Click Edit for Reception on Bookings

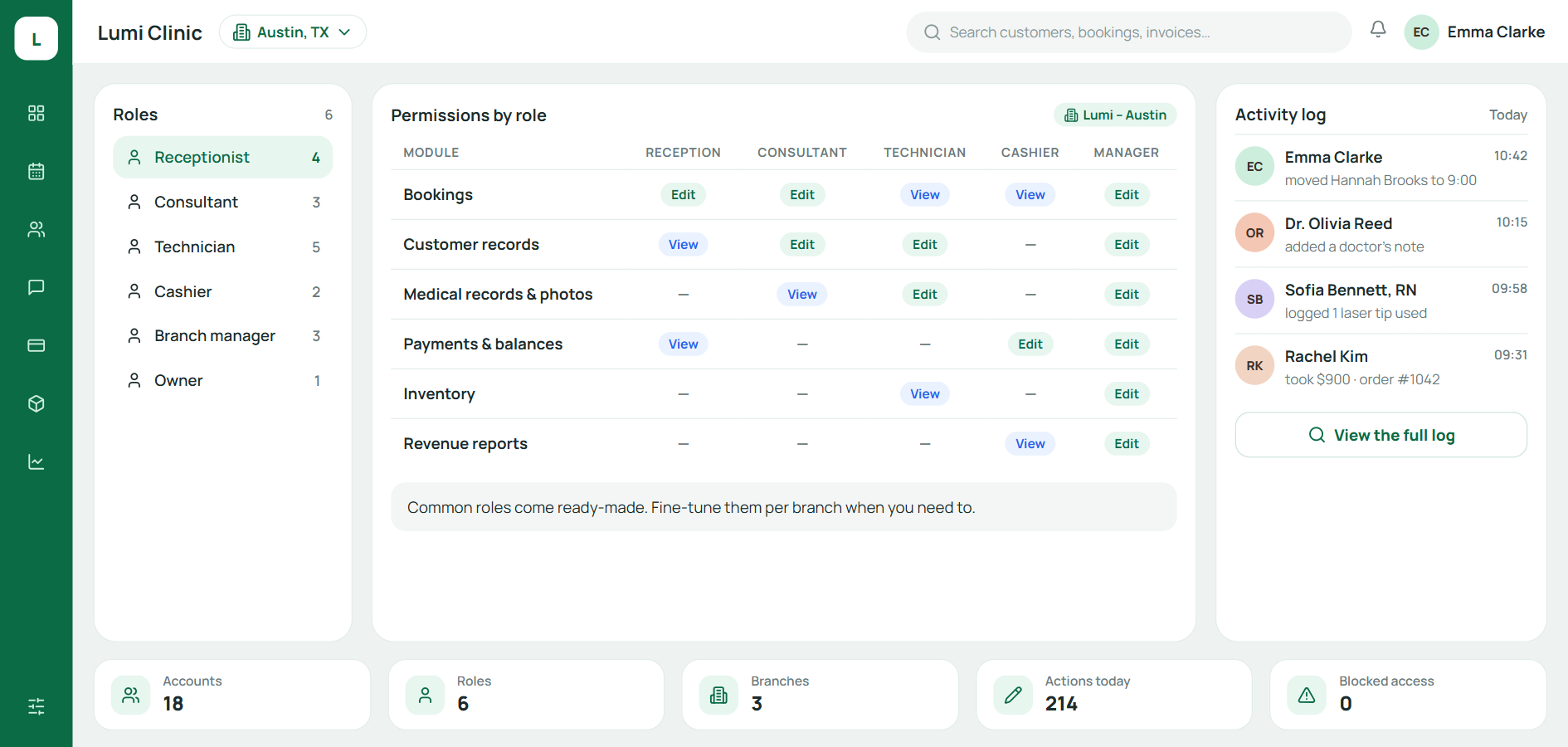[684, 195]
